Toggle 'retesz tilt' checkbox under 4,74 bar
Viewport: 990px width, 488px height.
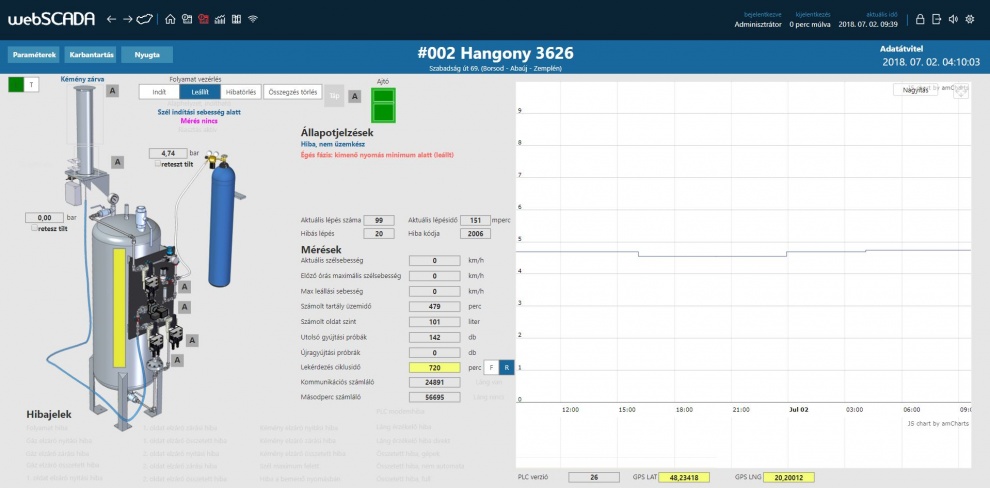point(158,164)
